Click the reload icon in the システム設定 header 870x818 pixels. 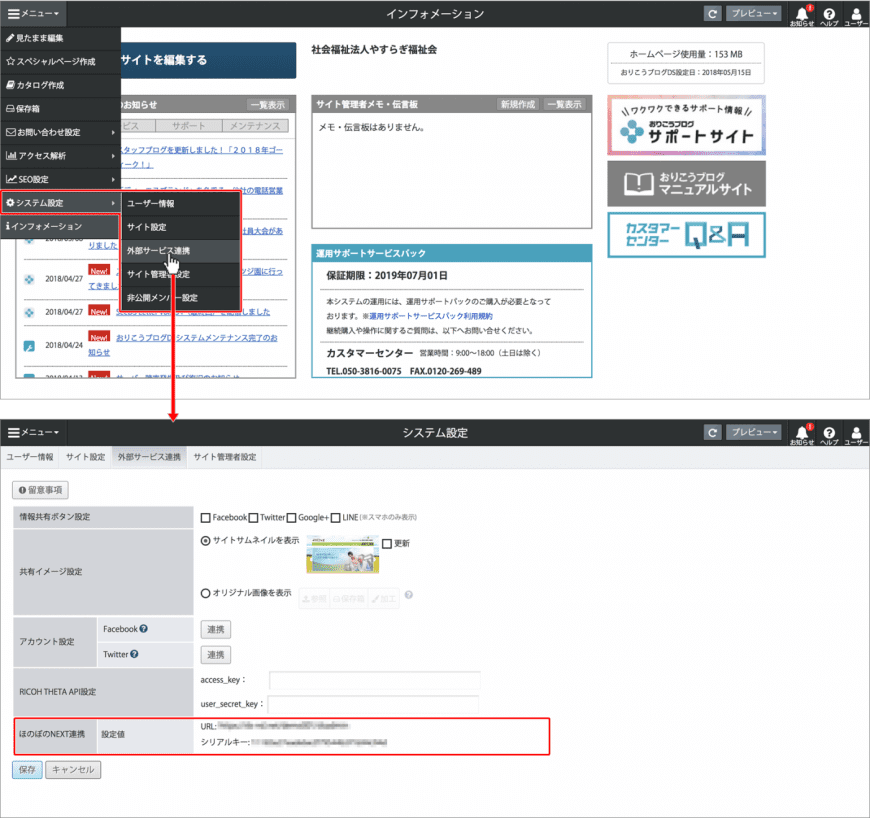coord(712,432)
